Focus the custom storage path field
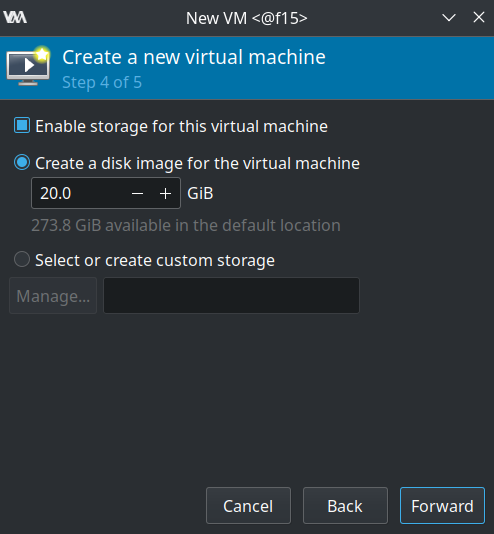 tap(232, 296)
